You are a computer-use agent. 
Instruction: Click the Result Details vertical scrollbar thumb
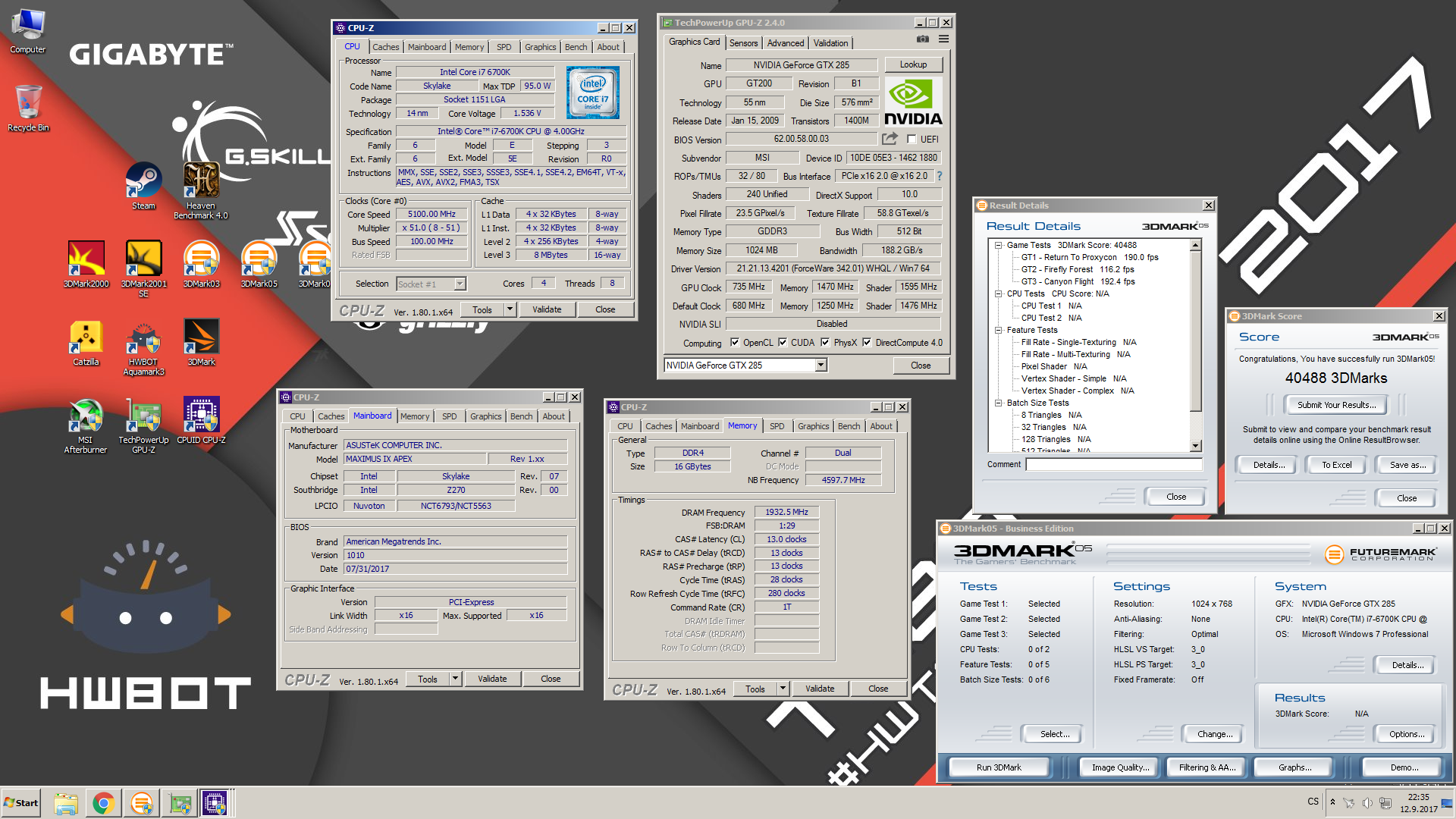tap(1196, 331)
